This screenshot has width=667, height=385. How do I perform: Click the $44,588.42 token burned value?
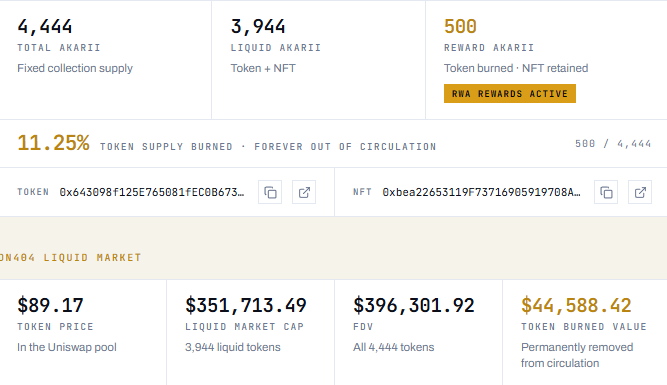pyautogui.click(x=576, y=305)
